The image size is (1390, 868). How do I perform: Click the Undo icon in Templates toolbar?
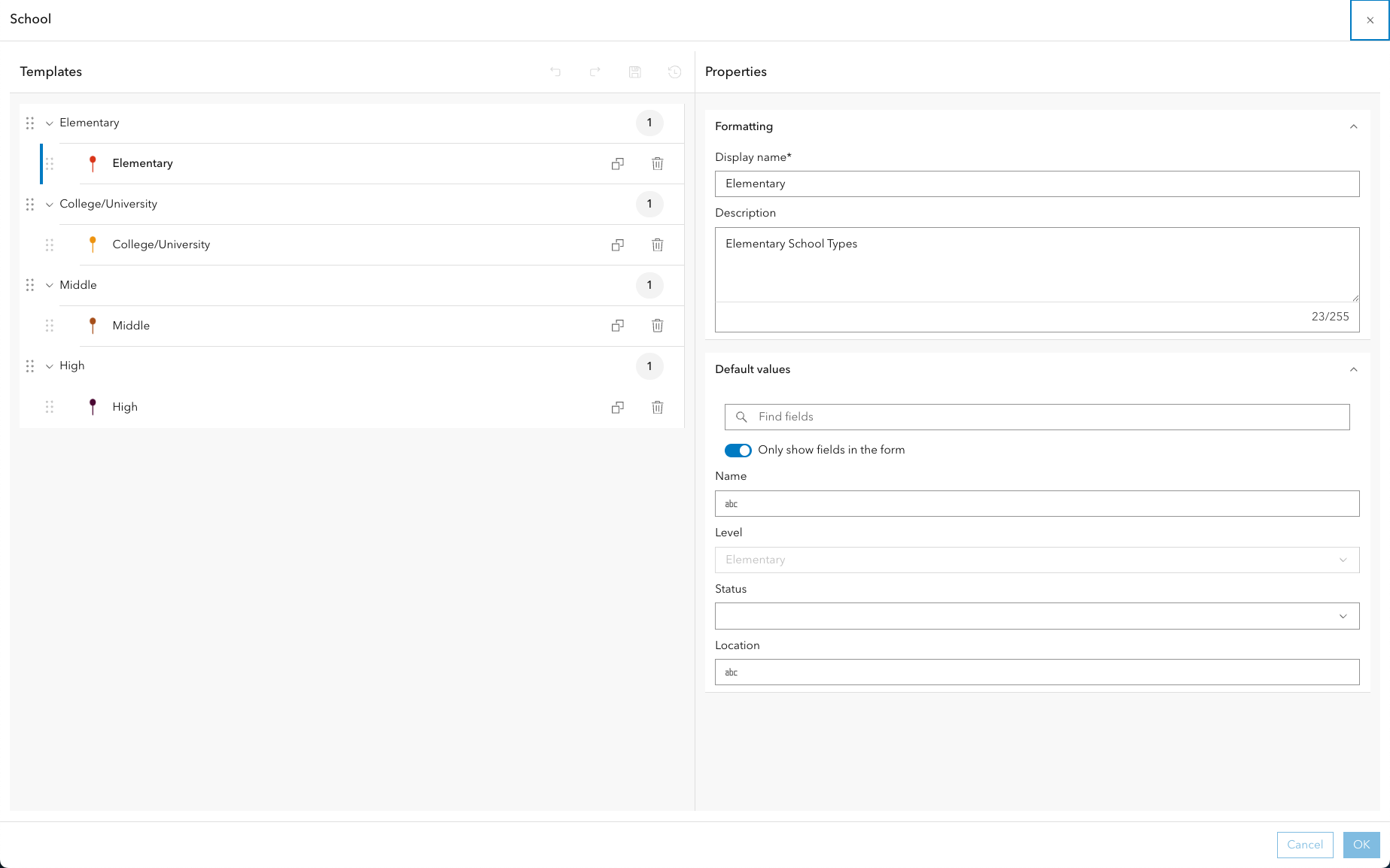(555, 71)
